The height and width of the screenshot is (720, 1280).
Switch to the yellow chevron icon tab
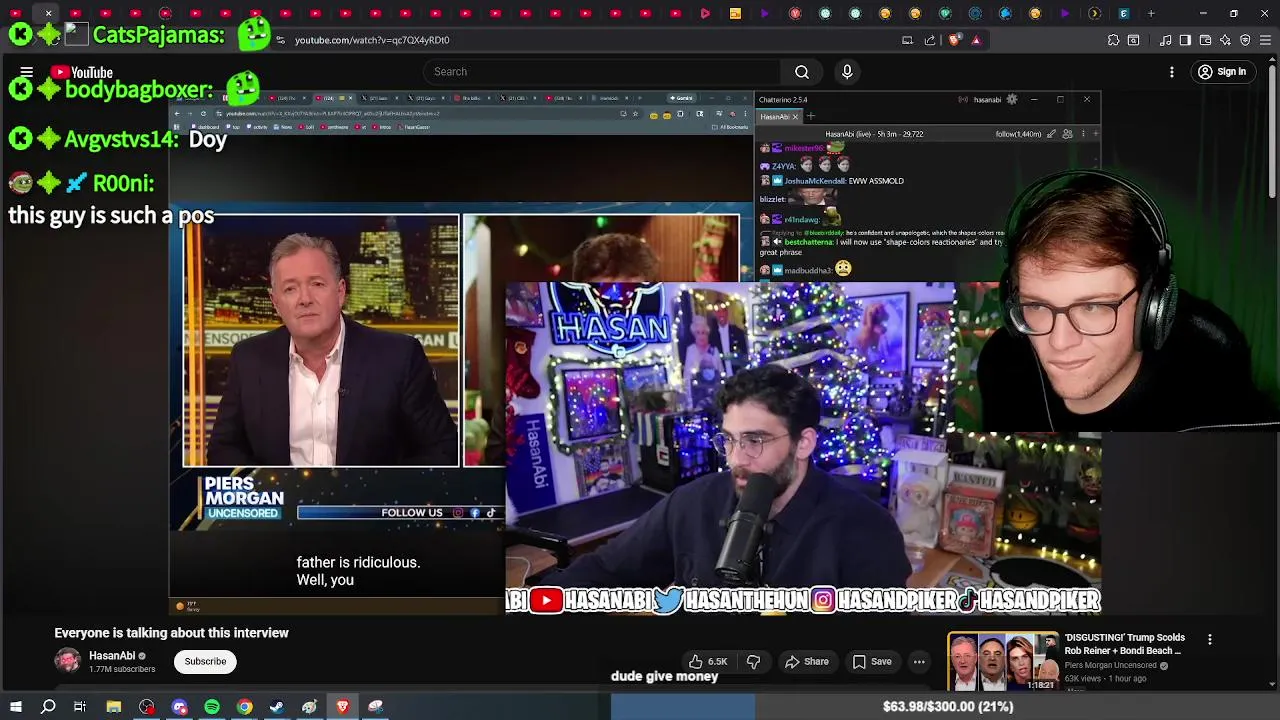tap(1094, 14)
